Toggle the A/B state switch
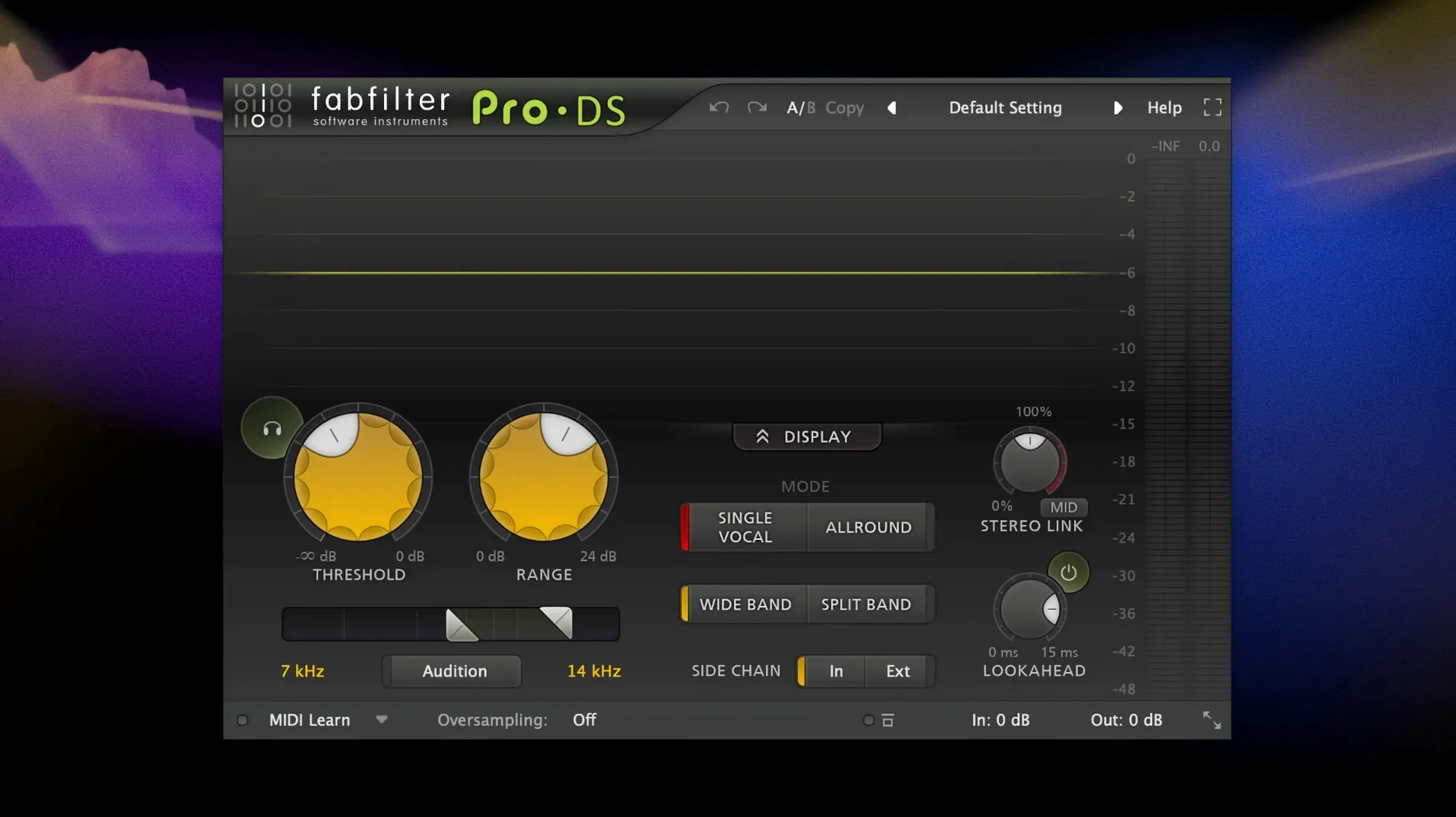The image size is (1456, 817). 800,108
